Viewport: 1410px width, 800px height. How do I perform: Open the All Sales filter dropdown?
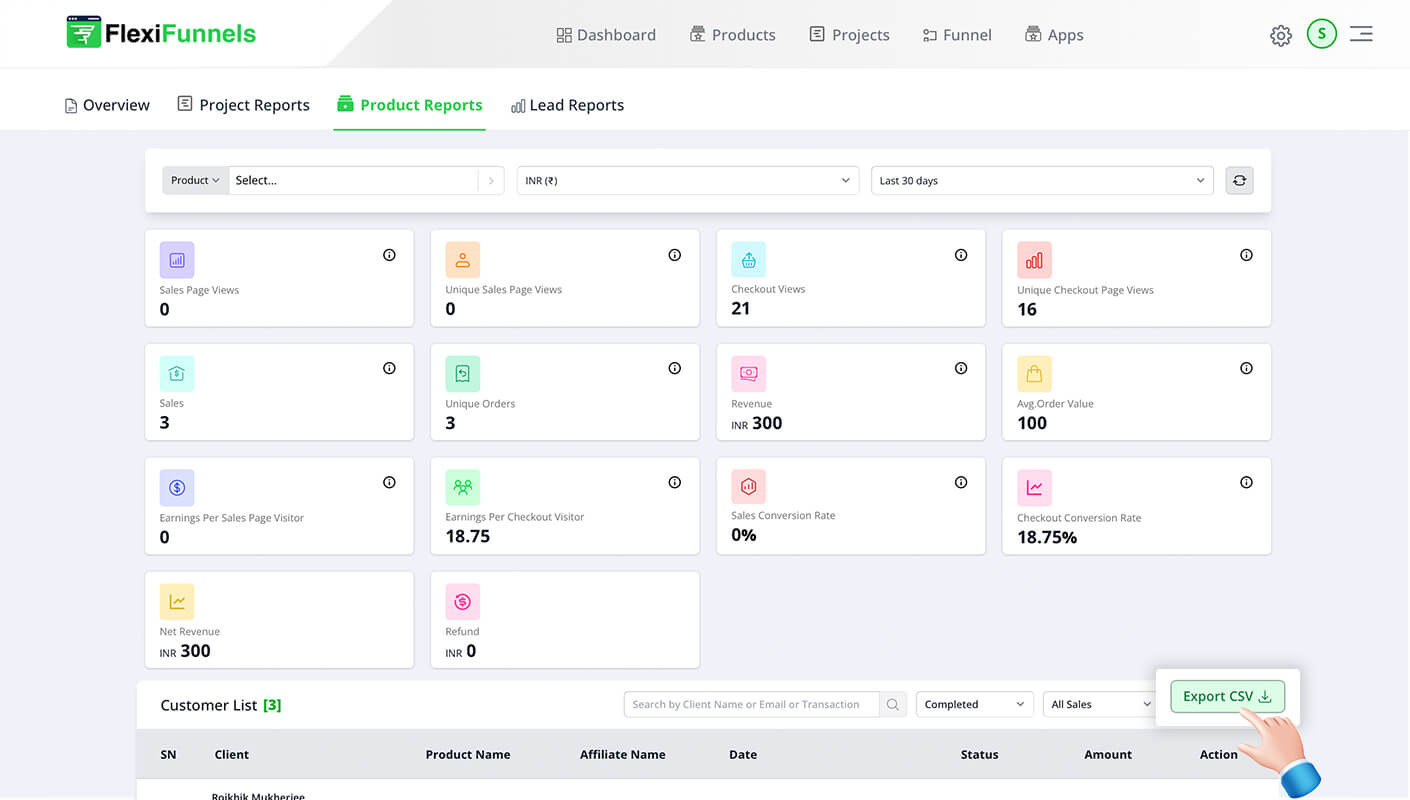(1099, 705)
